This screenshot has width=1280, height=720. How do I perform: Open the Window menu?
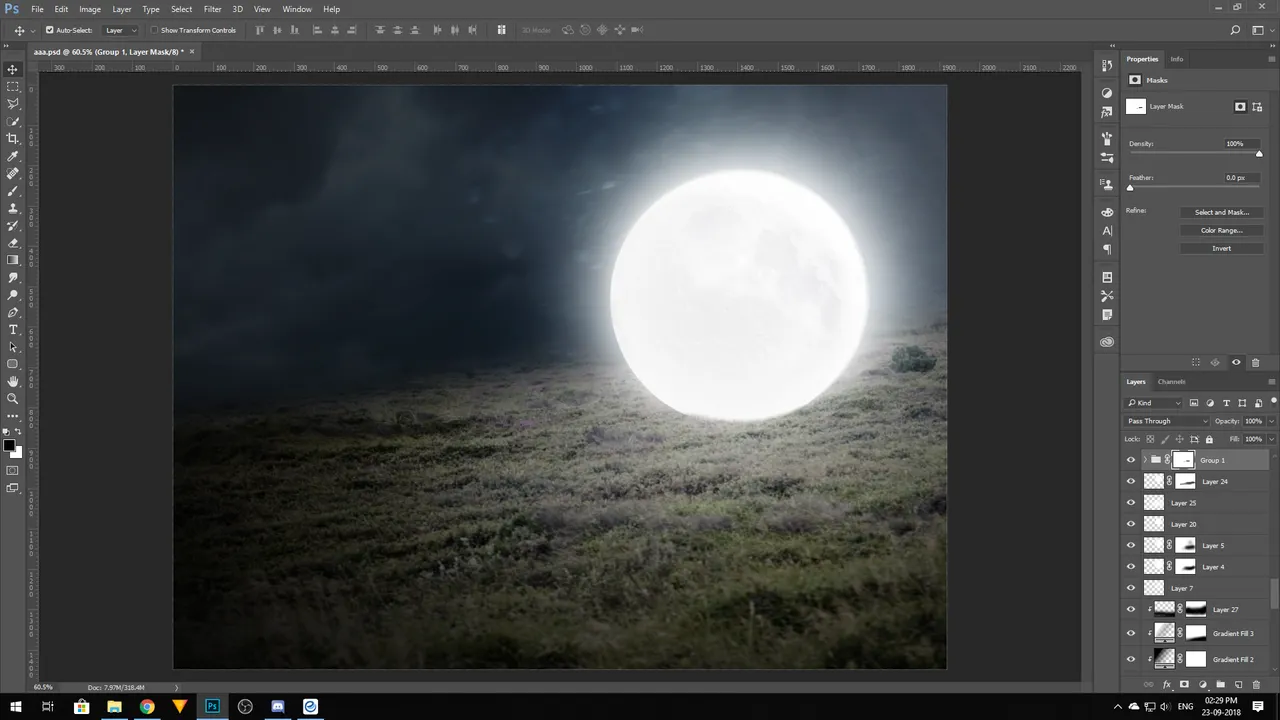coord(297,9)
